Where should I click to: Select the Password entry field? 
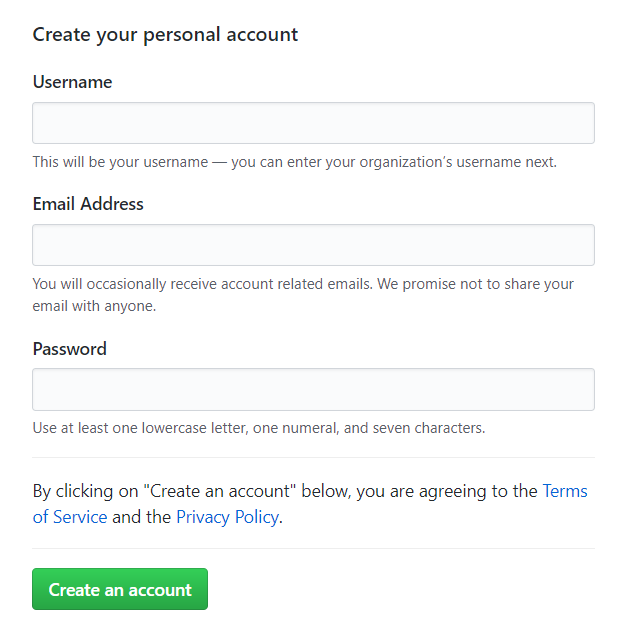click(x=313, y=390)
